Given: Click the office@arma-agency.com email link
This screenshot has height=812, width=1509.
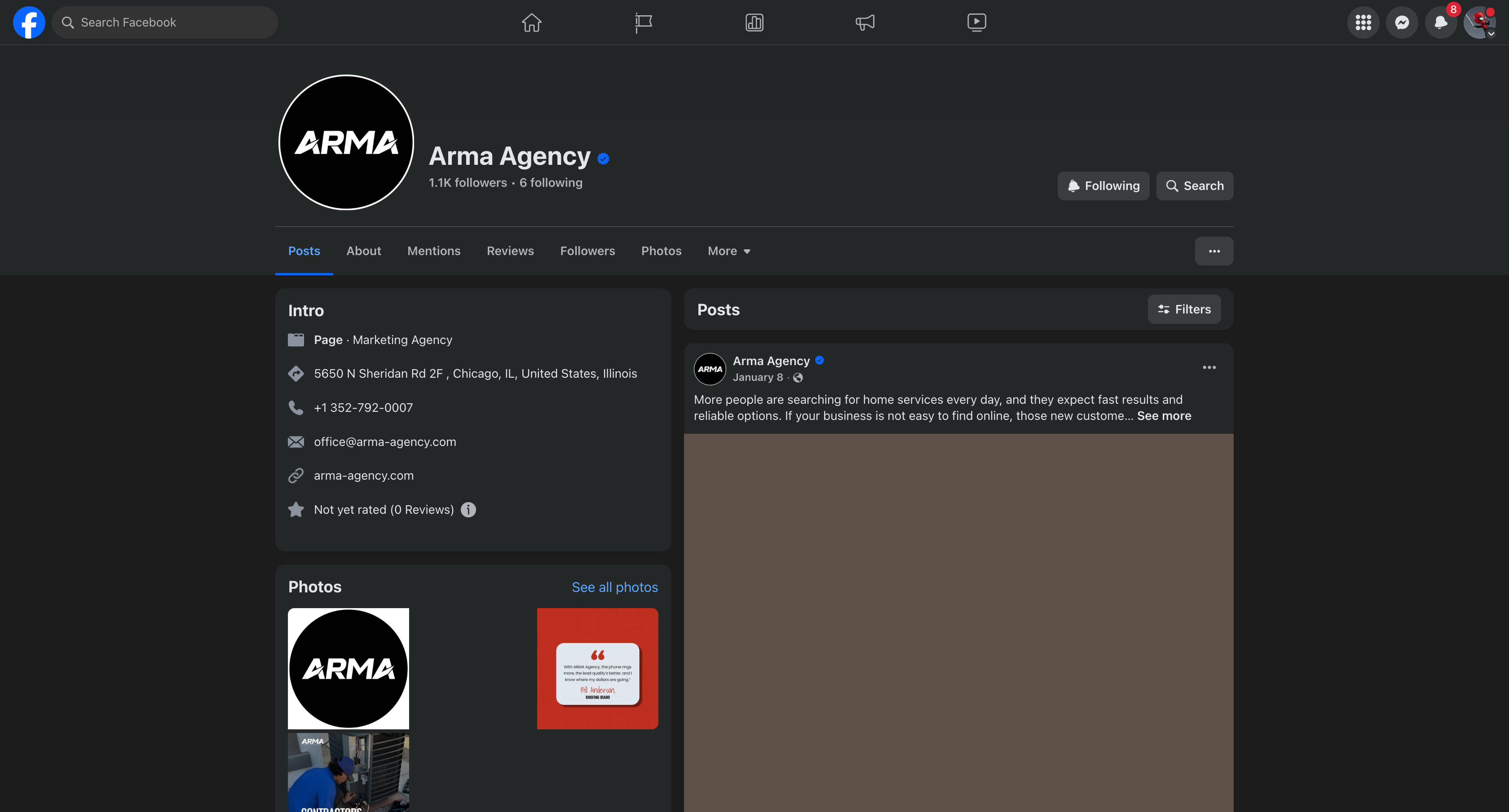Looking at the screenshot, I should pos(385,442).
